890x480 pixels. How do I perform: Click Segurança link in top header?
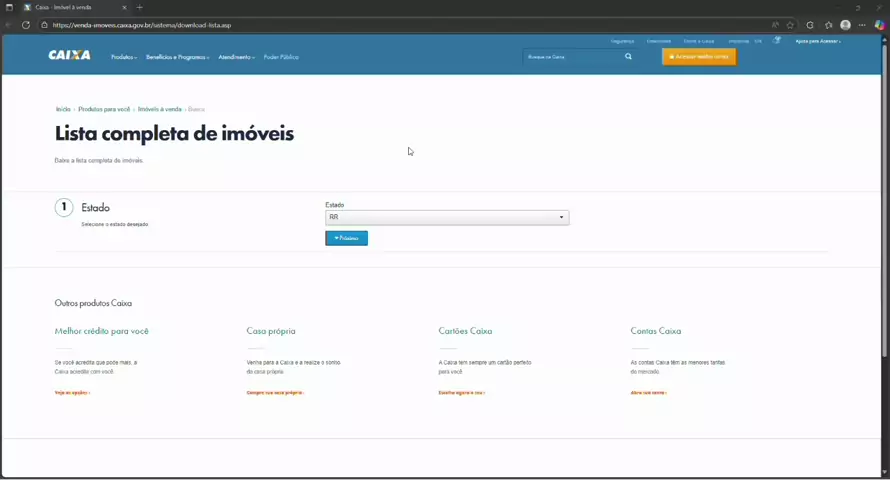click(622, 41)
